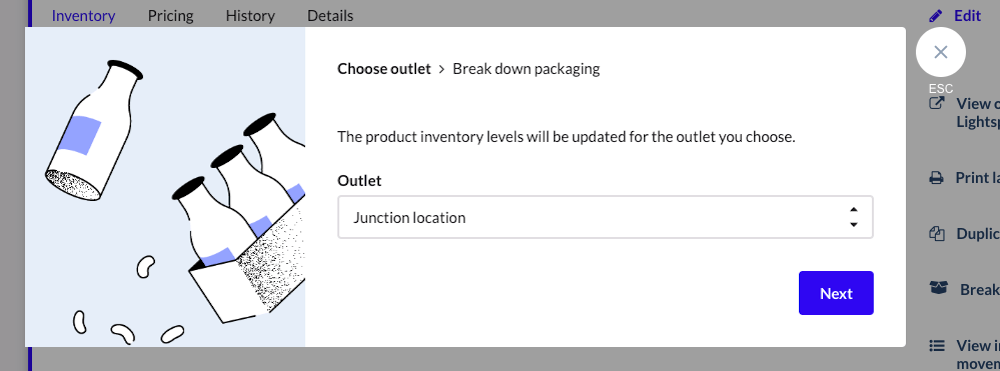Click the up-down arrows on the Outlet selector

point(853,217)
